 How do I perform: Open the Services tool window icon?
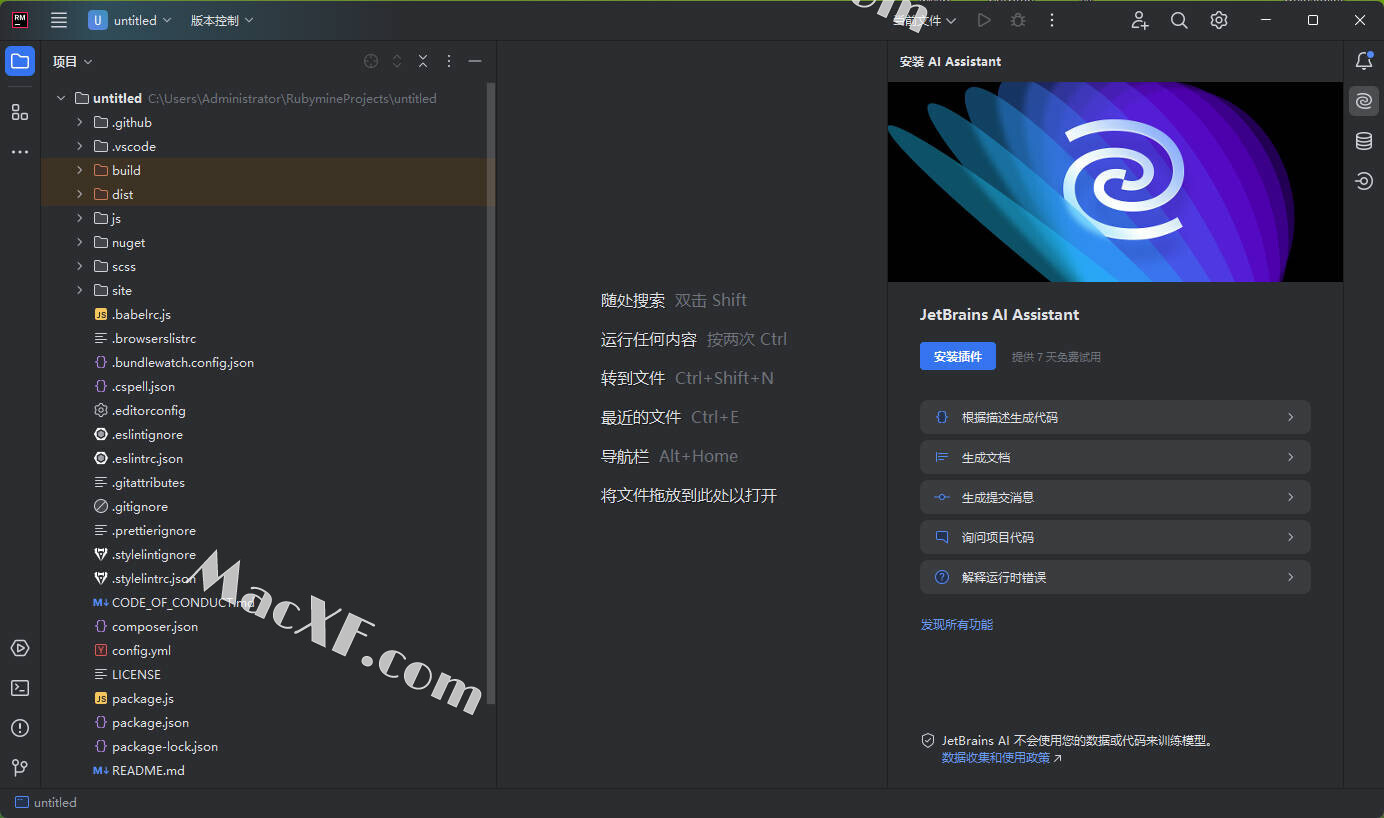pyautogui.click(x=20, y=648)
